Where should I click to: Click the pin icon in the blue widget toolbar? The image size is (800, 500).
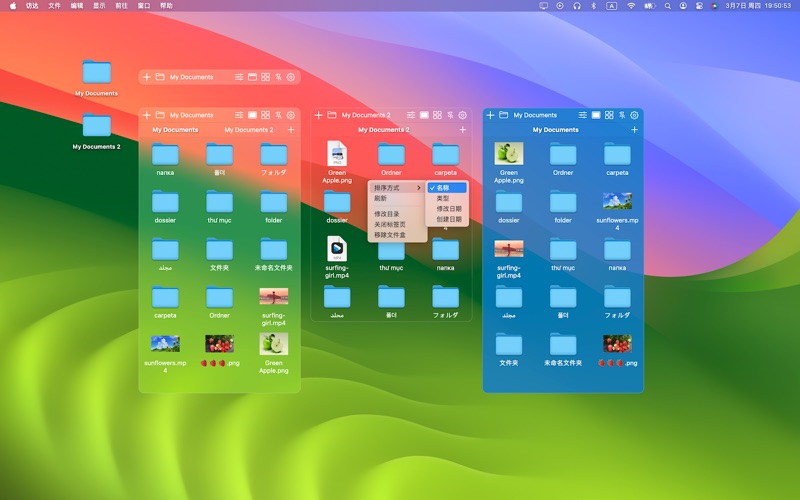tap(622, 115)
